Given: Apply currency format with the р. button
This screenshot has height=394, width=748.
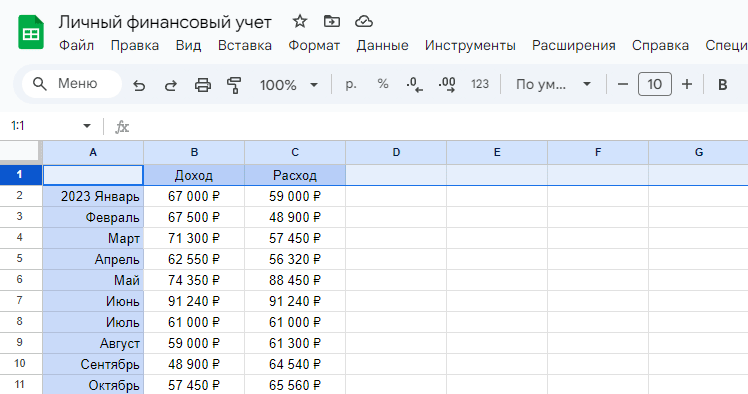Looking at the screenshot, I should point(351,84).
